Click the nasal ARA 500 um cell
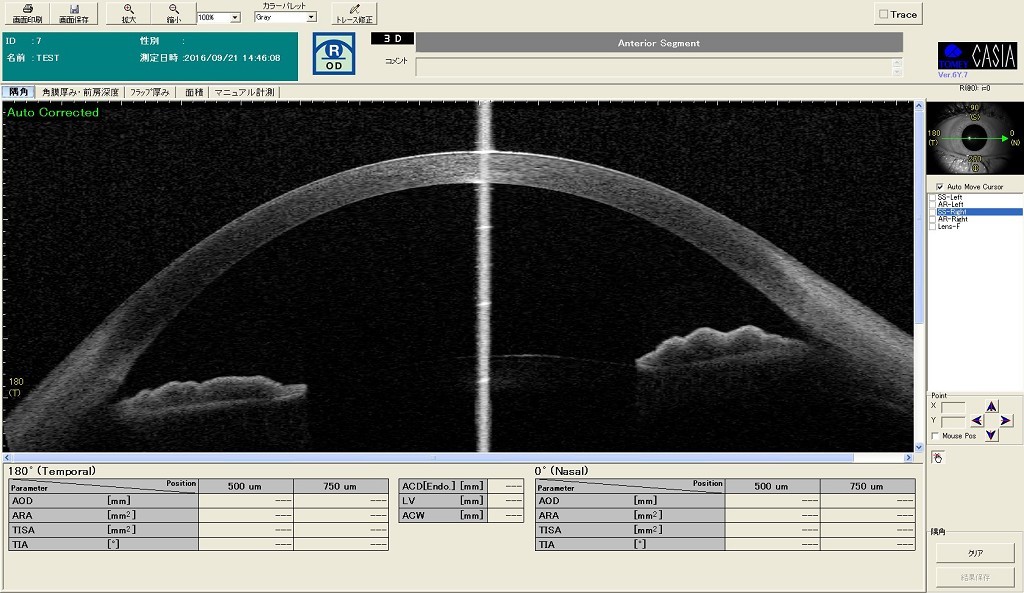Viewport: 1024px width, 593px height. point(773,515)
